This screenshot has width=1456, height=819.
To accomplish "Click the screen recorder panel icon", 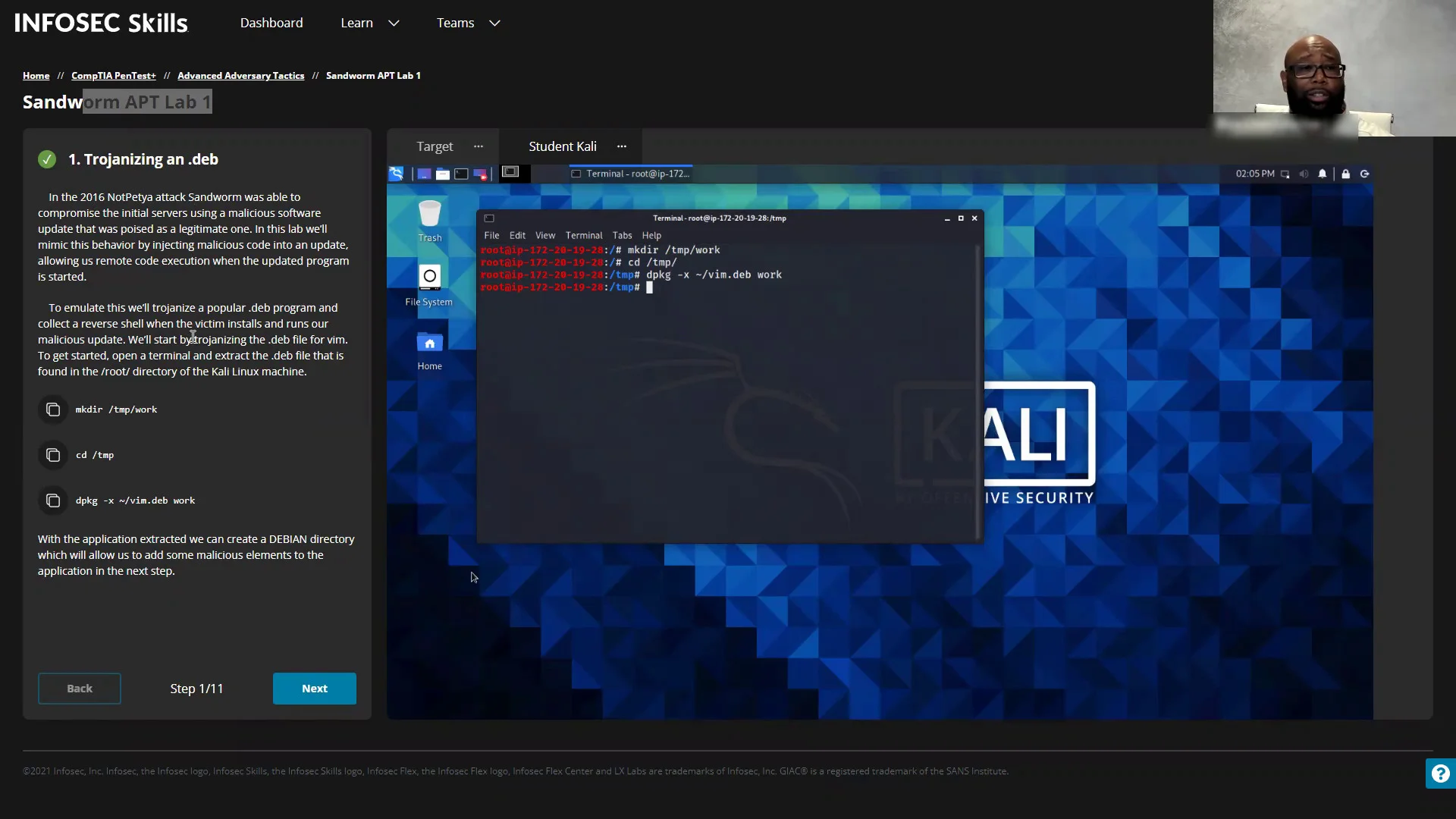I will tap(480, 174).
